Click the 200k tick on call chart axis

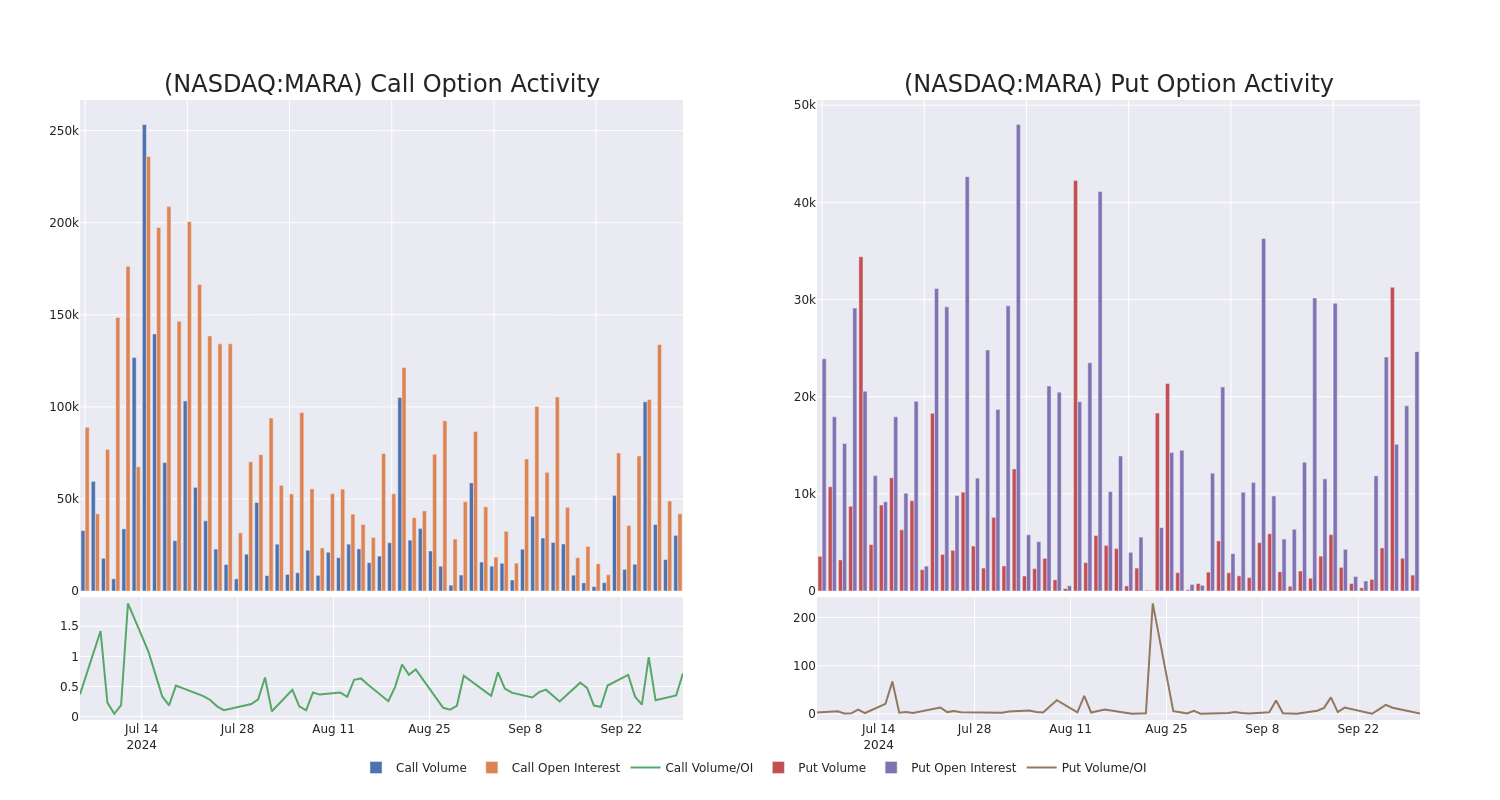pyautogui.click(x=64, y=223)
